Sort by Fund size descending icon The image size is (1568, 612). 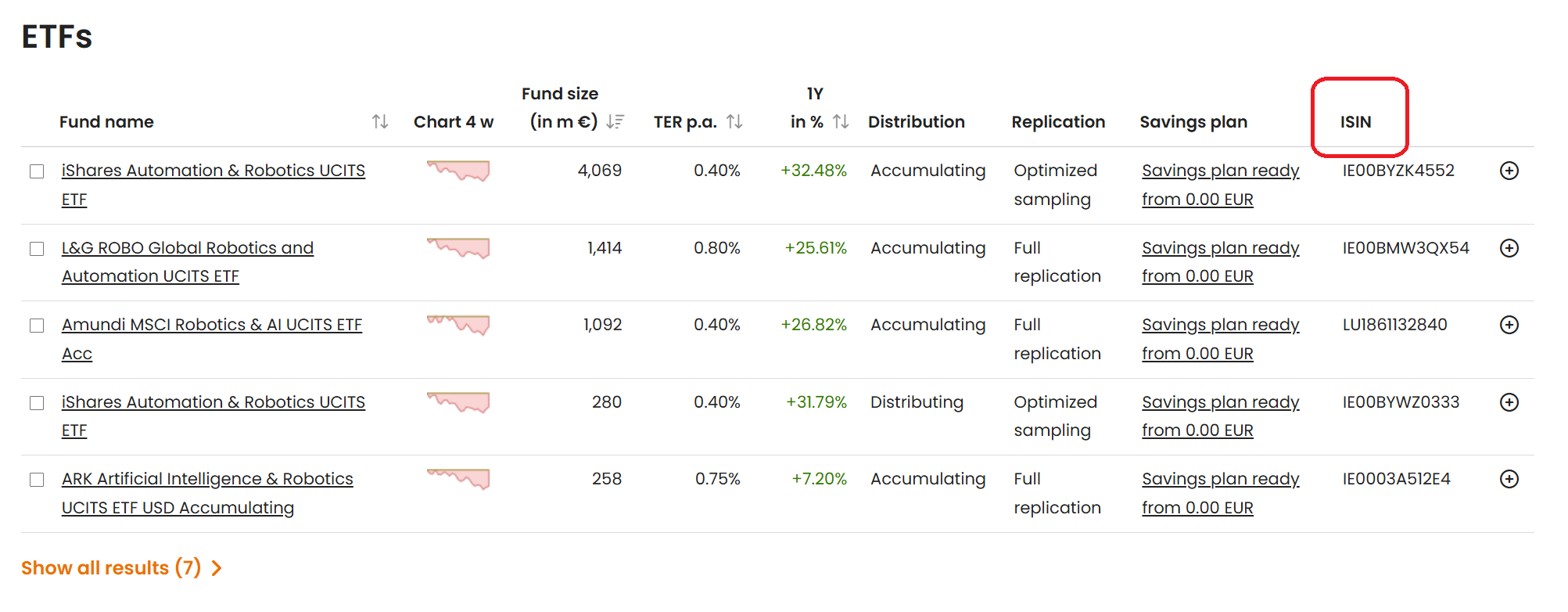615,121
